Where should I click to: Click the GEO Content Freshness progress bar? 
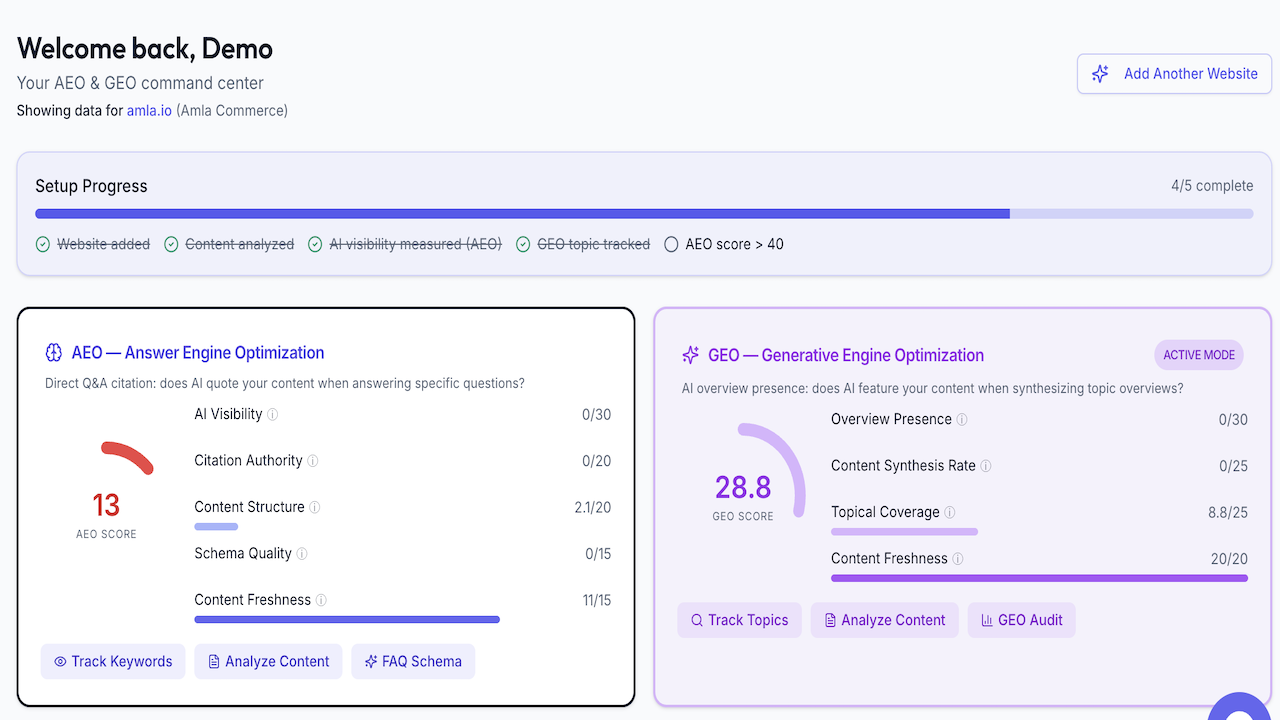pyautogui.click(x=1039, y=578)
